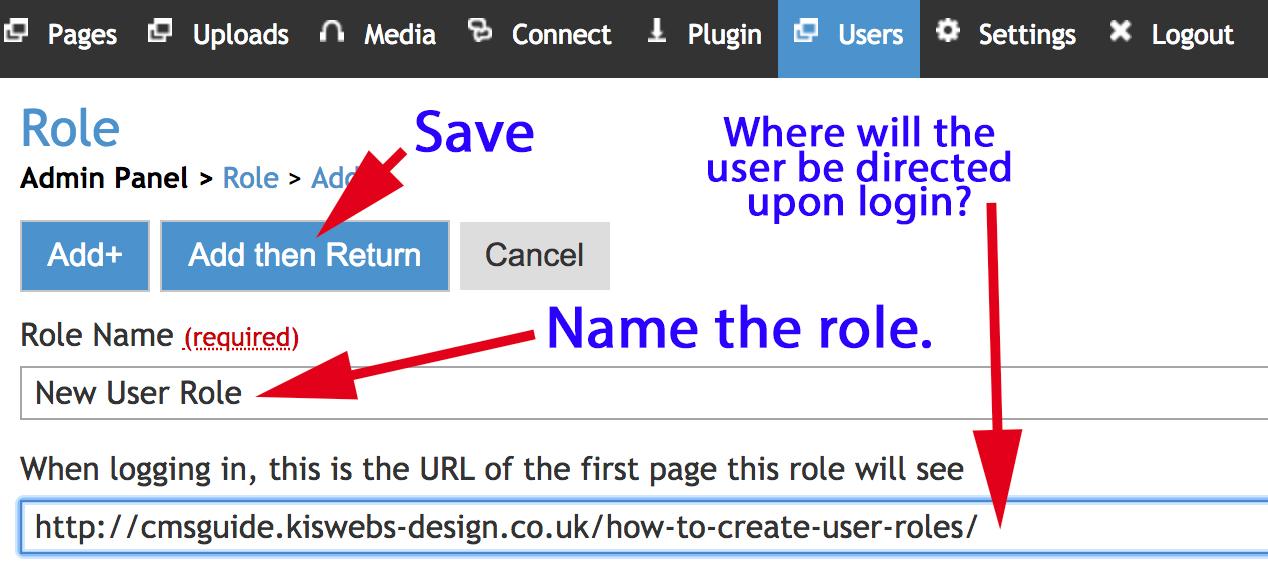Click the Users icon in the navbar
The width and height of the screenshot is (1268, 586).
(x=805, y=33)
